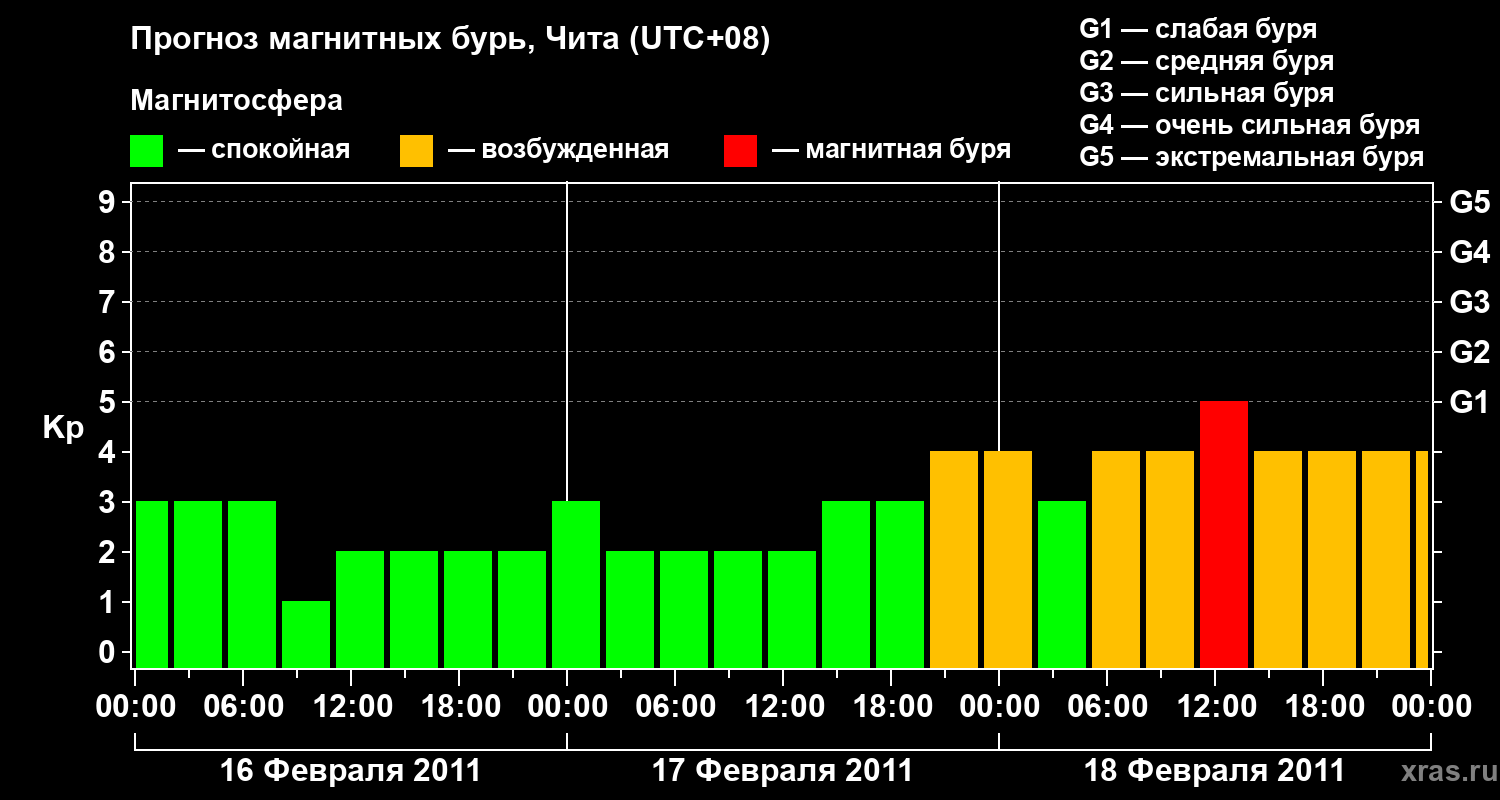Click the 'Магнитосфера' heading
The width and height of the screenshot is (1500, 800).
point(237,102)
